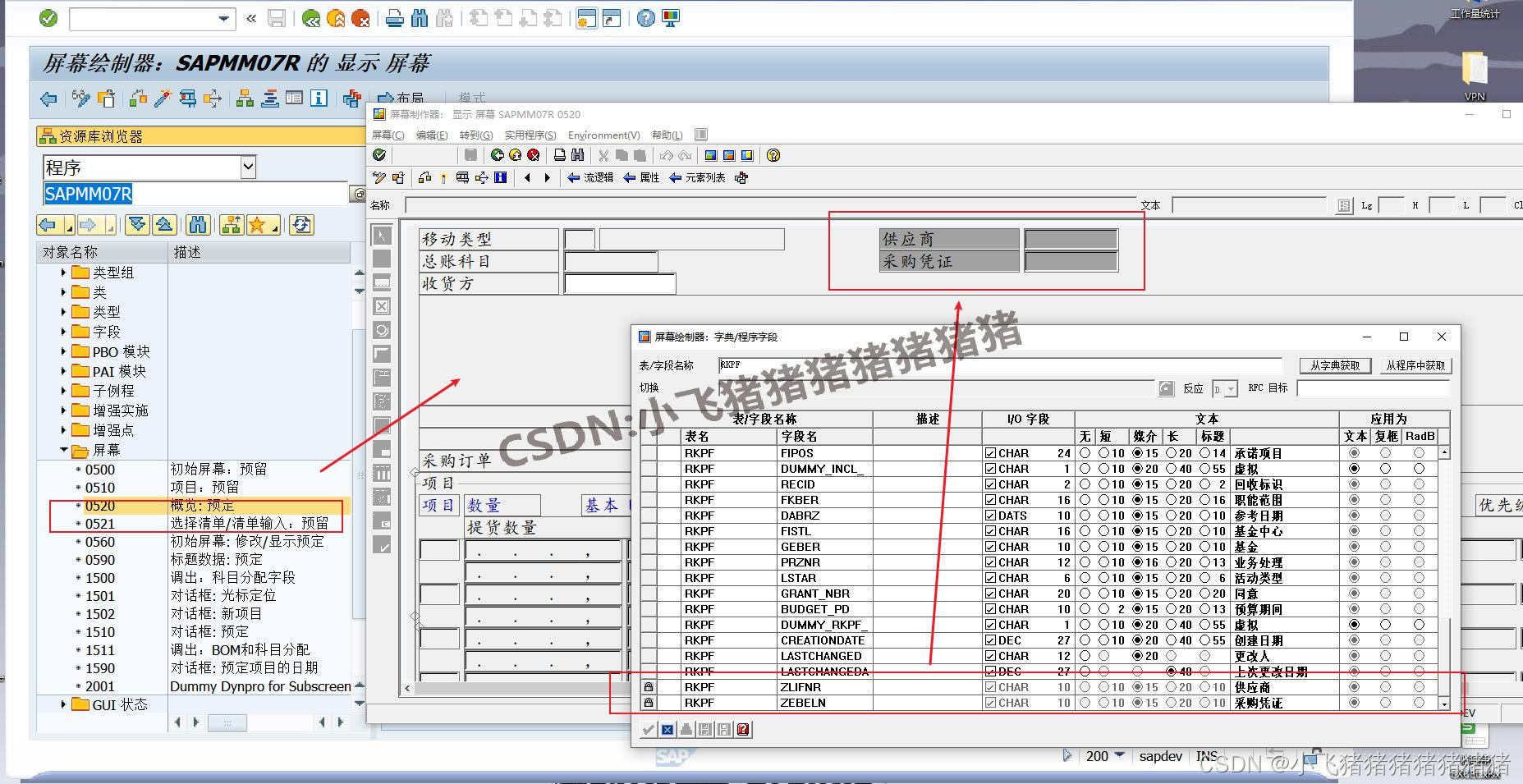Toggle the I/O field checkbox for FIPOS row
Image resolution: width=1523 pixels, height=784 pixels.
tap(991, 453)
